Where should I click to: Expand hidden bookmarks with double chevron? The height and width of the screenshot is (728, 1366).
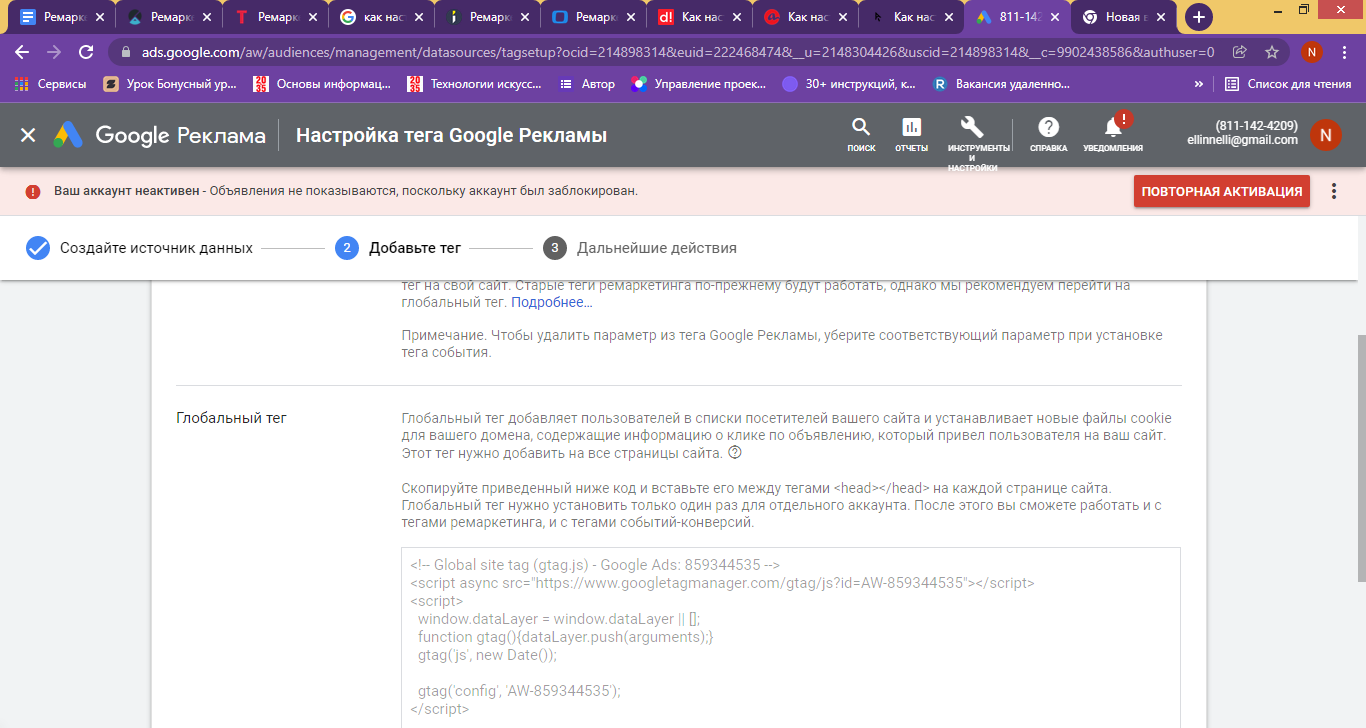coord(1198,84)
